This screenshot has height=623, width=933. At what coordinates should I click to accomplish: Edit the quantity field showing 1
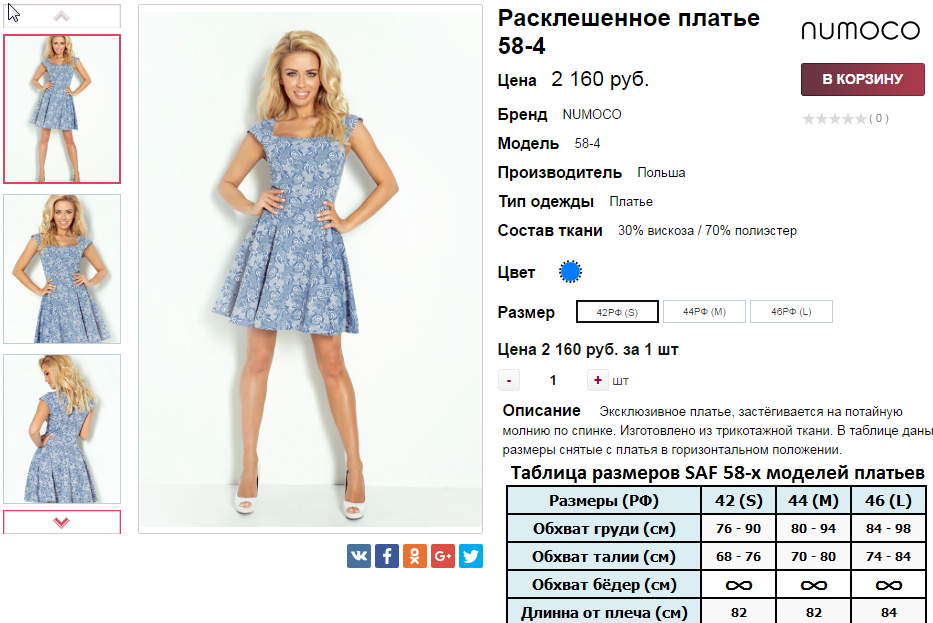(553, 380)
